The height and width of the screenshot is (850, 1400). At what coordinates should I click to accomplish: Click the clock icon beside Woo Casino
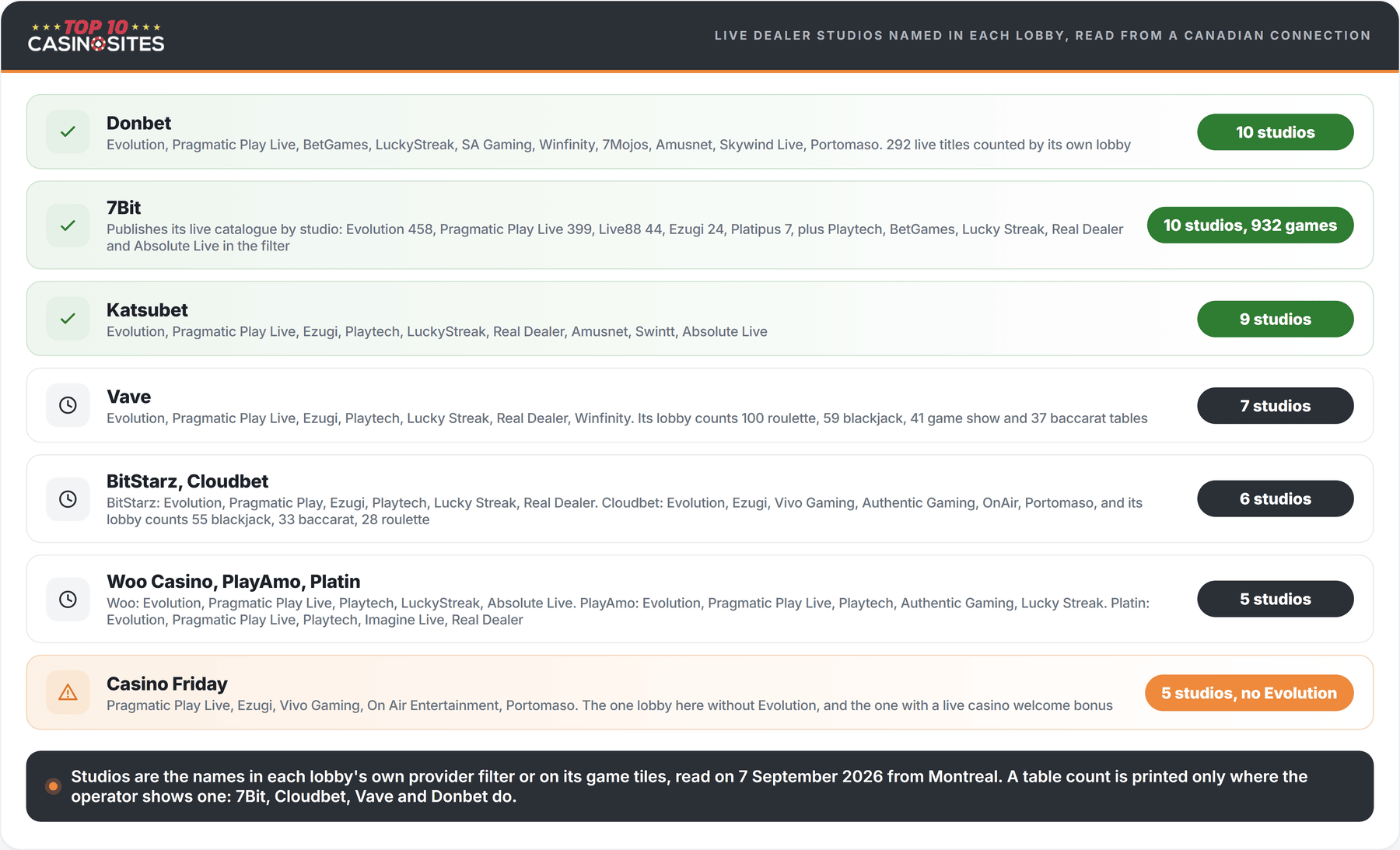68,599
